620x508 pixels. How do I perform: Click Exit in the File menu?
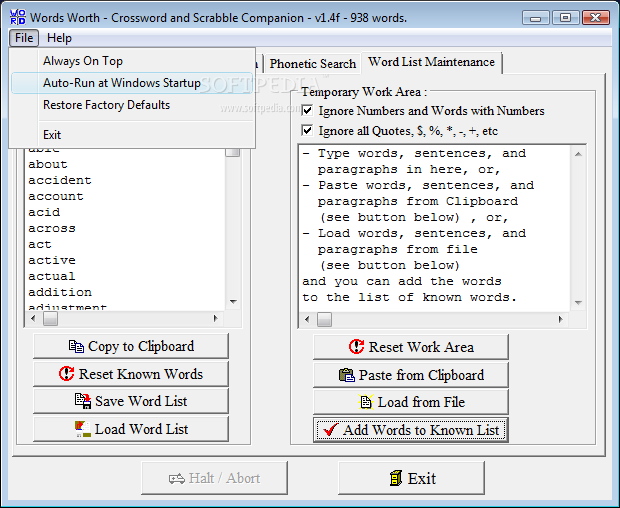[x=132, y=135]
